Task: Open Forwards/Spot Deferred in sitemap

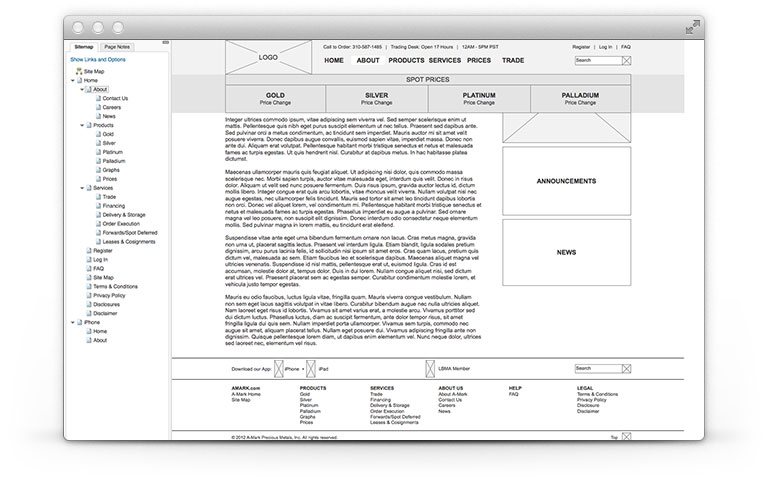Action: [130, 233]
